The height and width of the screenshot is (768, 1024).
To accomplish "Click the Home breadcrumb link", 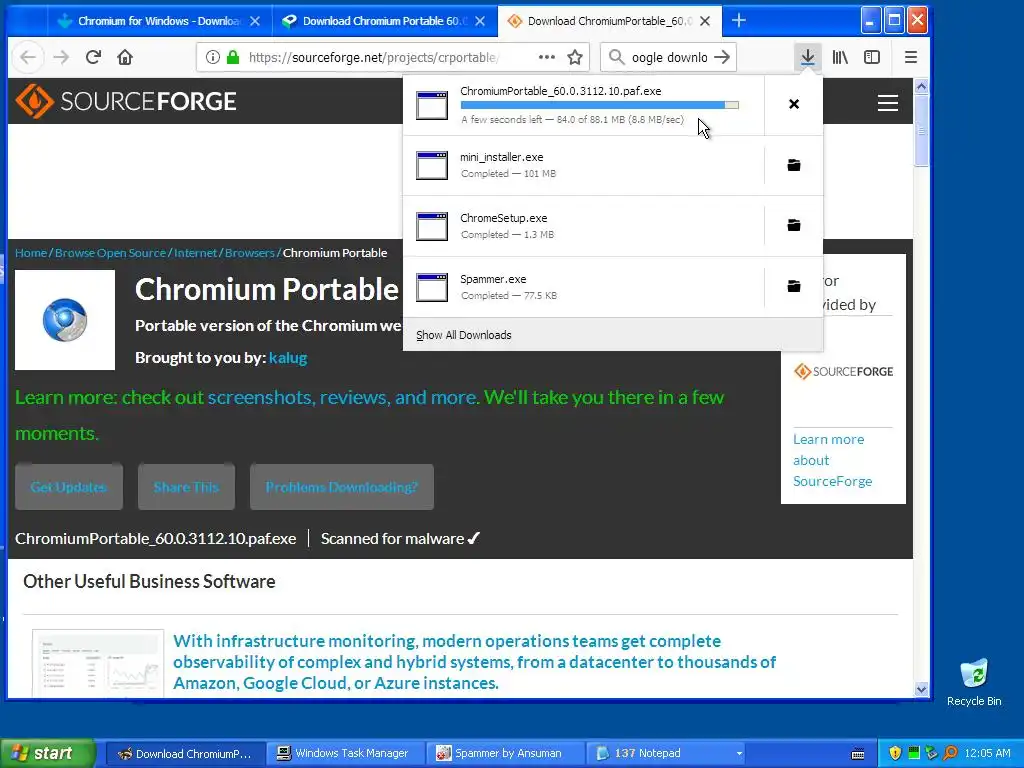I will pyautogui.click(x=31, y=253).
